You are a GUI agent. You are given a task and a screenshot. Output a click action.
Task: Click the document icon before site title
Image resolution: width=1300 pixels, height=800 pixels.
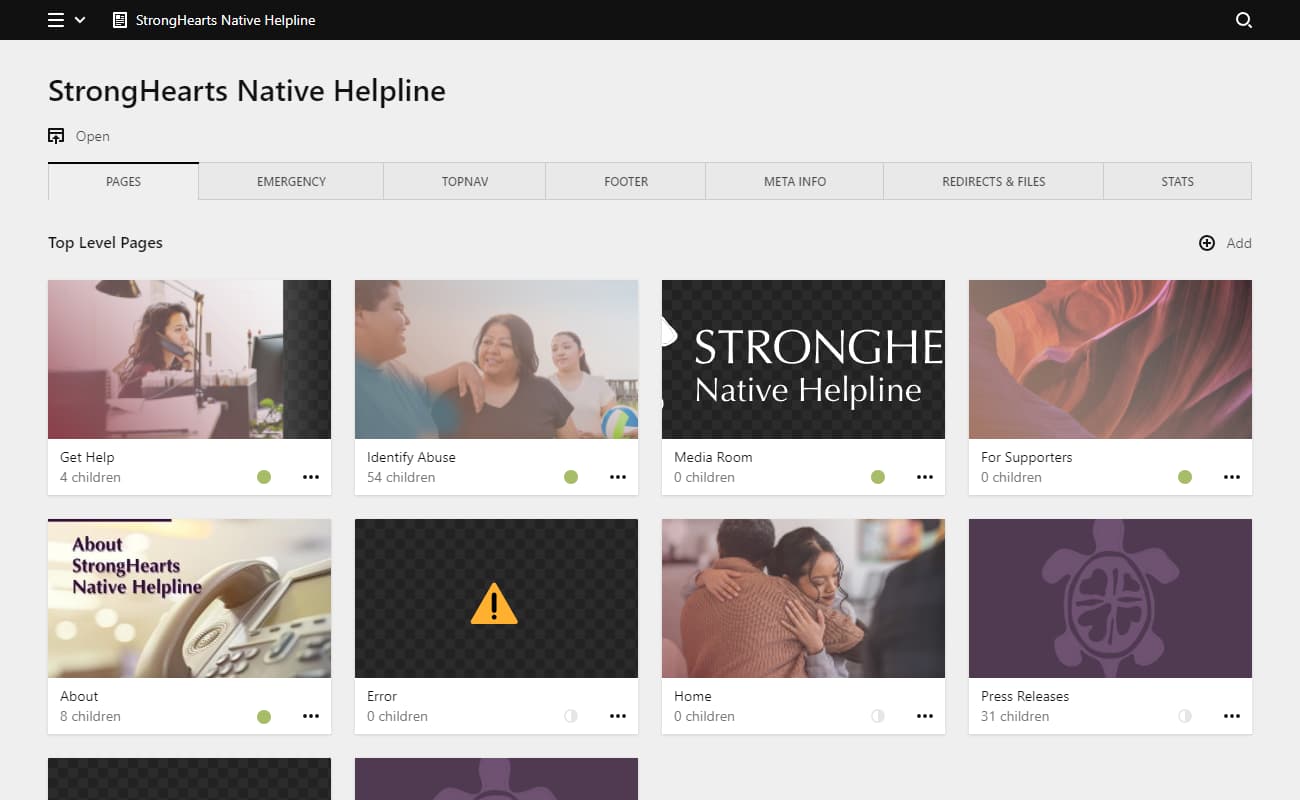tap(120, 20)
